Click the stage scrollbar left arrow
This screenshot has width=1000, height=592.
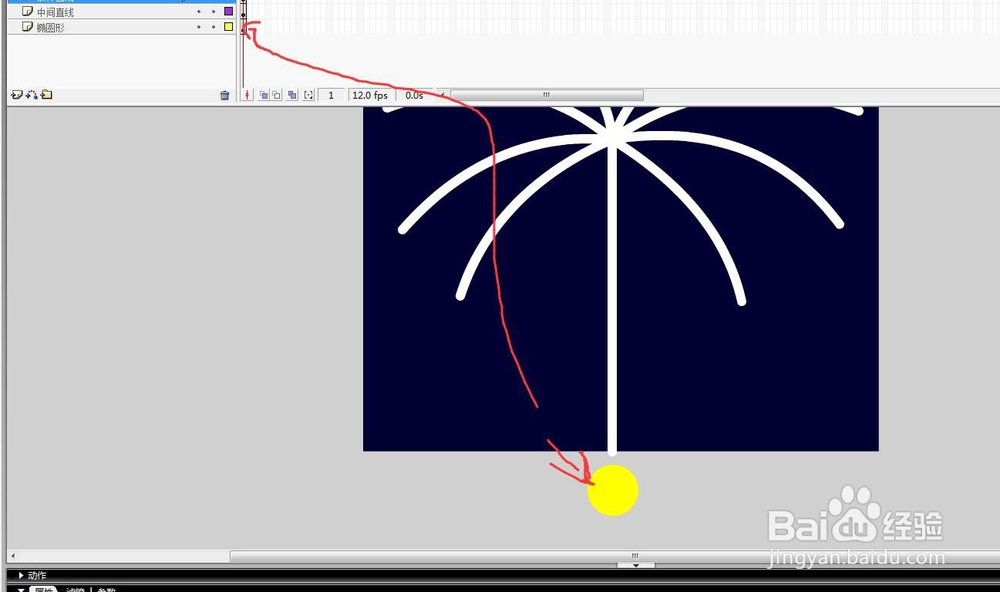13,556
